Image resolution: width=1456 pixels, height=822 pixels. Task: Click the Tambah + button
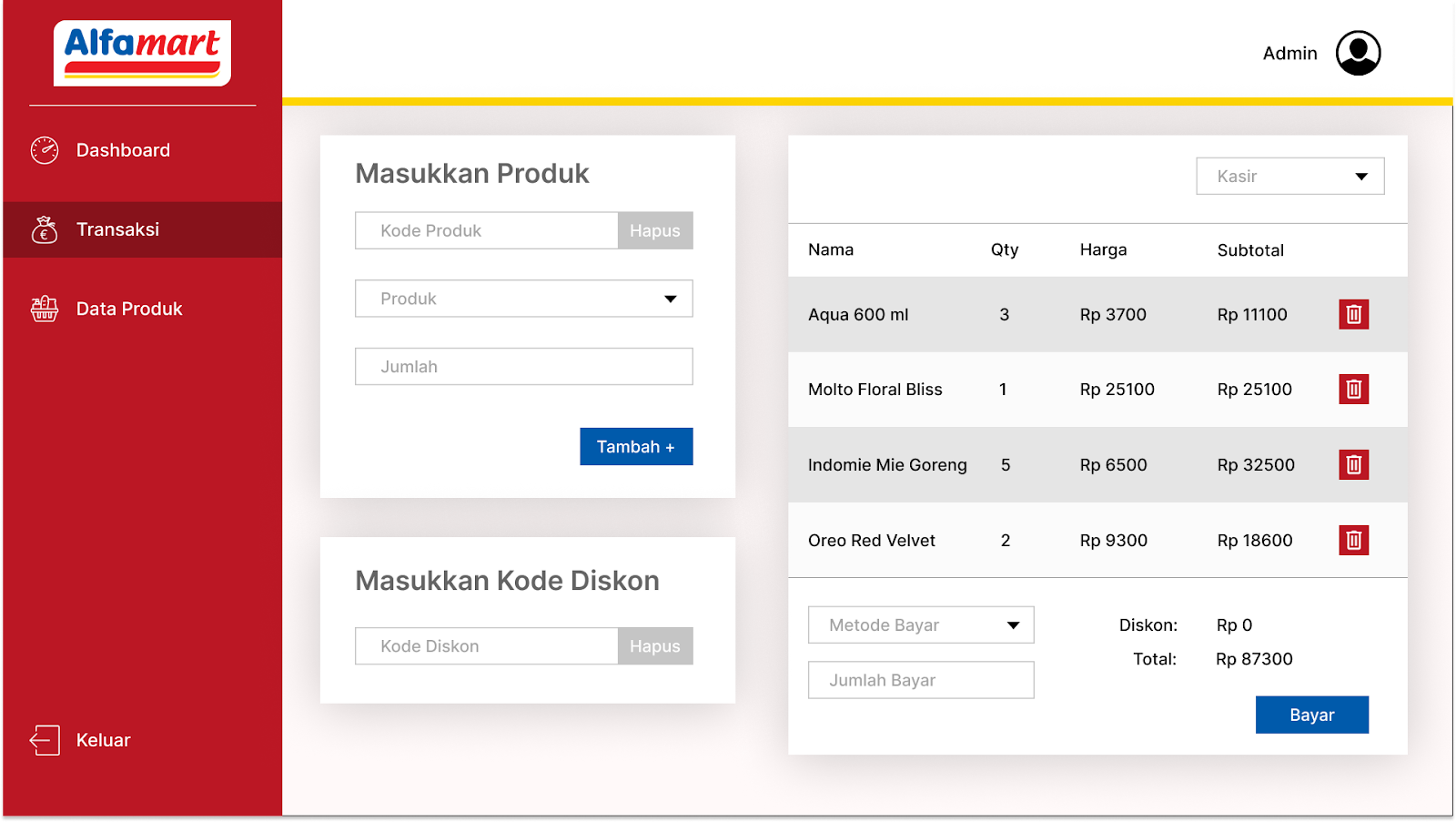click(636, 446)
